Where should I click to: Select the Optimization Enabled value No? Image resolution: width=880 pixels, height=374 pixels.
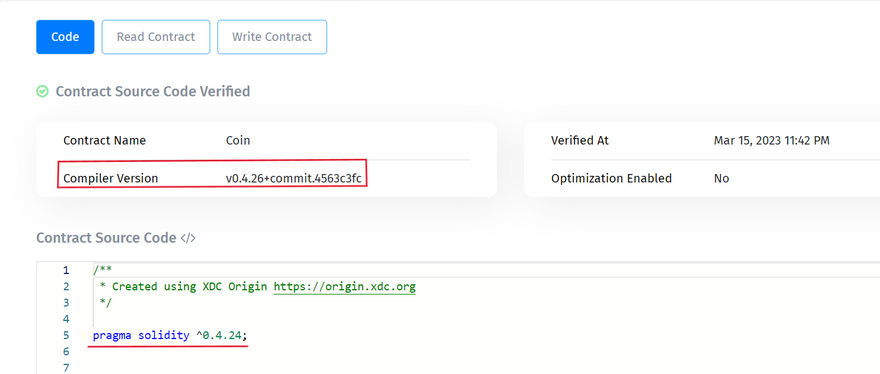tap(721, 179)
